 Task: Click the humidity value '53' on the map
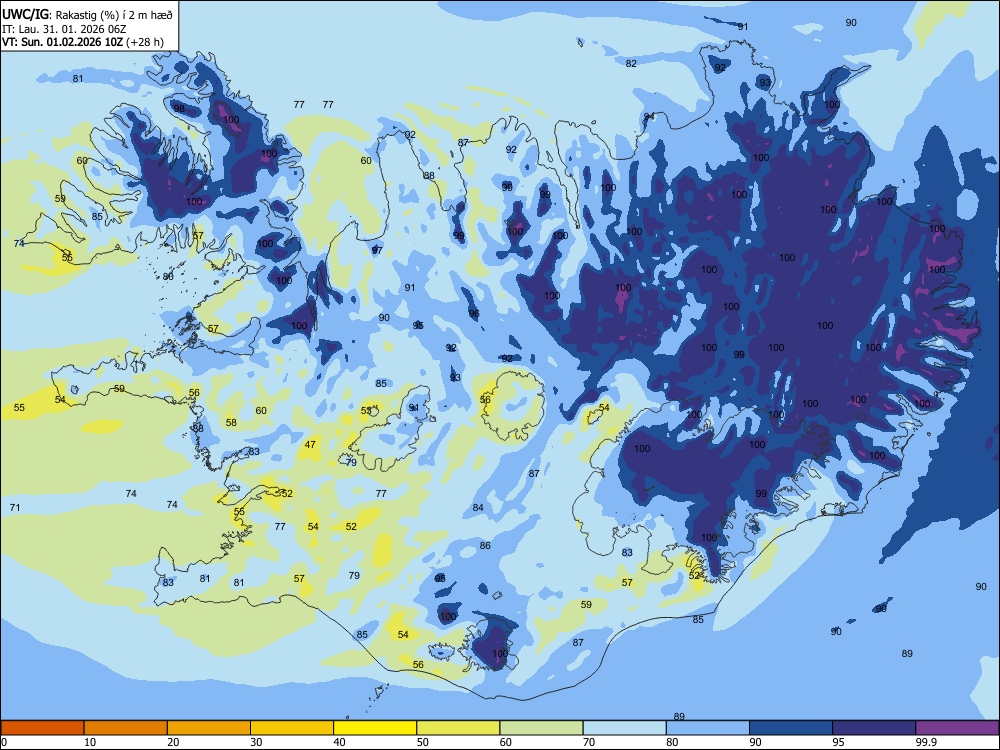pos(366,411)
